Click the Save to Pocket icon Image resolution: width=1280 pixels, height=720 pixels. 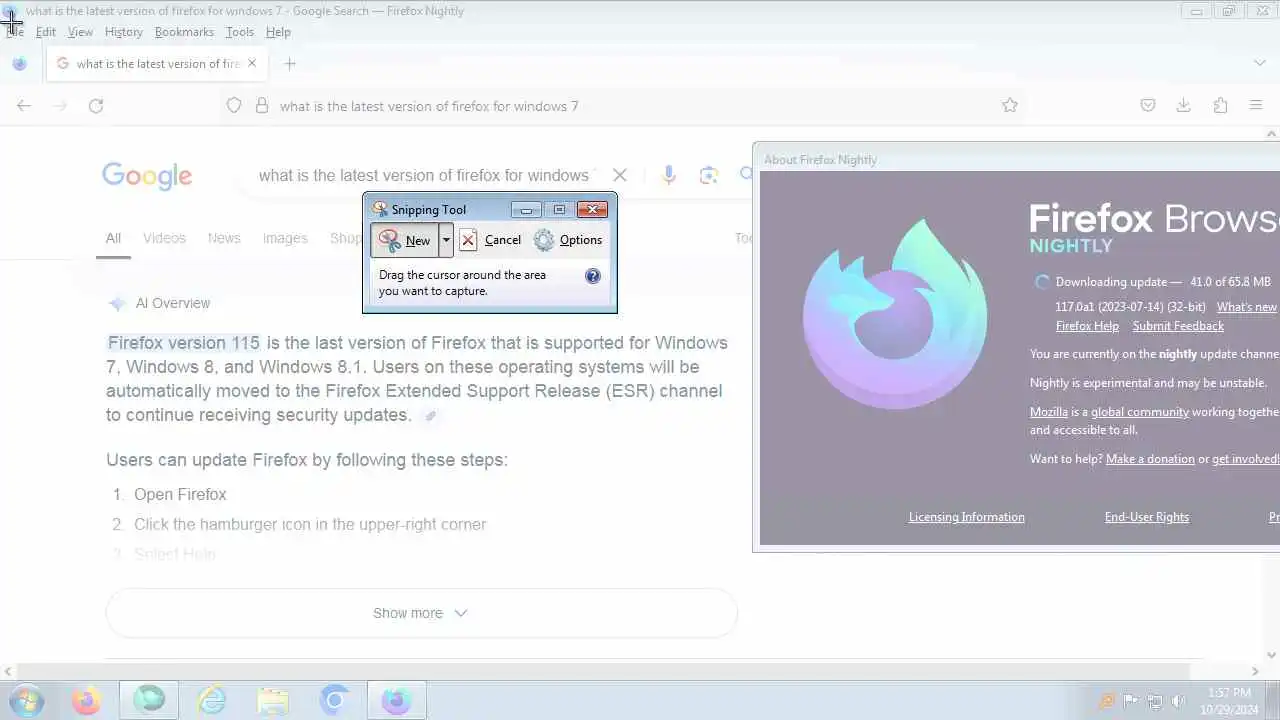(x=1148, y=105)
